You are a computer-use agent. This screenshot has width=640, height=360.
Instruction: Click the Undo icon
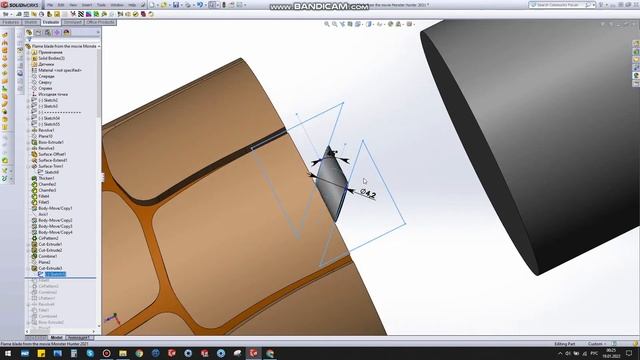click(x=200, y=5)
